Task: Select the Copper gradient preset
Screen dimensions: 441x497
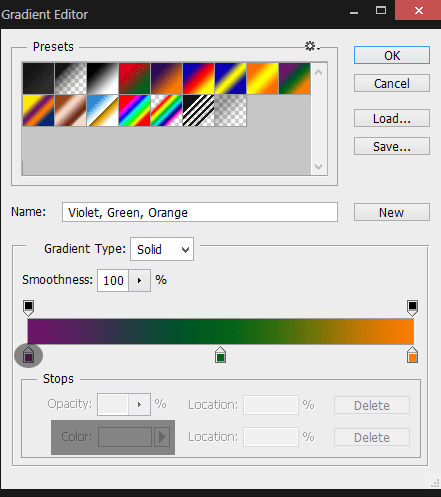Action: click(x=70, y=110)
